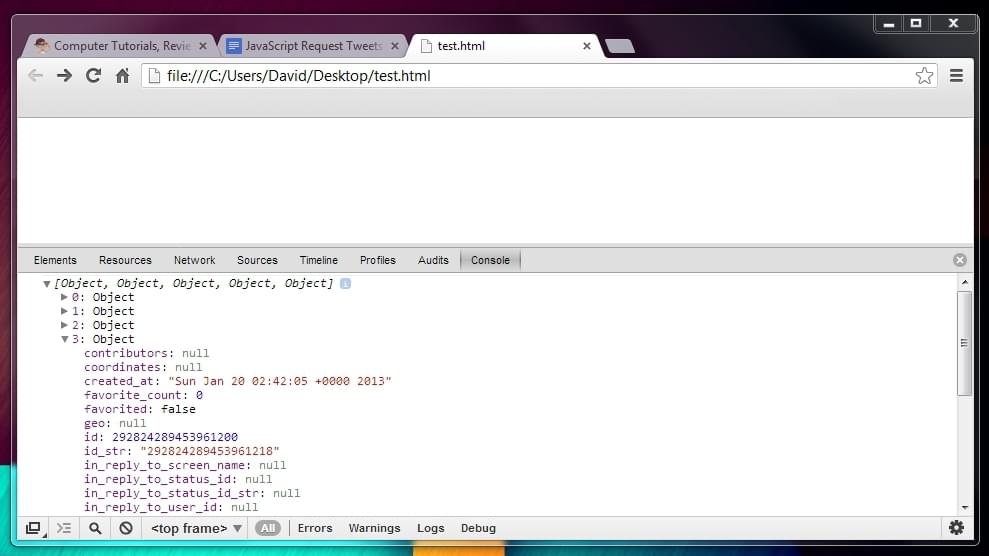Viewport: 989px width, 556px height.
Task: Open the Profiles panel
Action: click(378, 260)
